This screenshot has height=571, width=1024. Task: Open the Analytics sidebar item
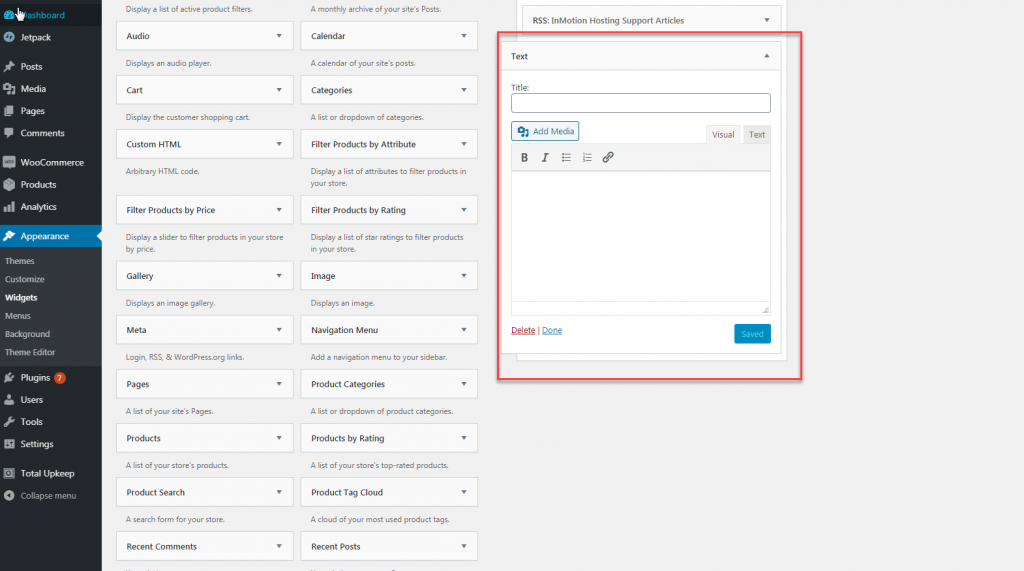pyautogui.click(x=38, y=207)
